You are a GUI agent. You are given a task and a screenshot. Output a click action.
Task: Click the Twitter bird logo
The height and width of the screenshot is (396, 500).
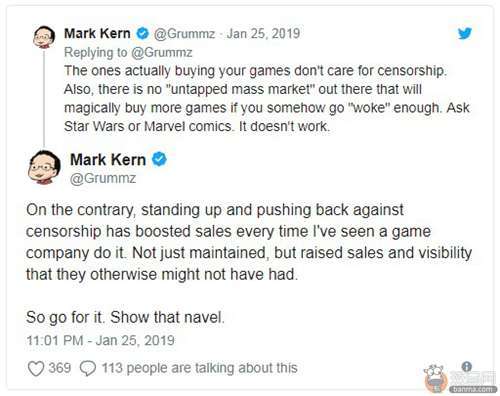point(464,33)
